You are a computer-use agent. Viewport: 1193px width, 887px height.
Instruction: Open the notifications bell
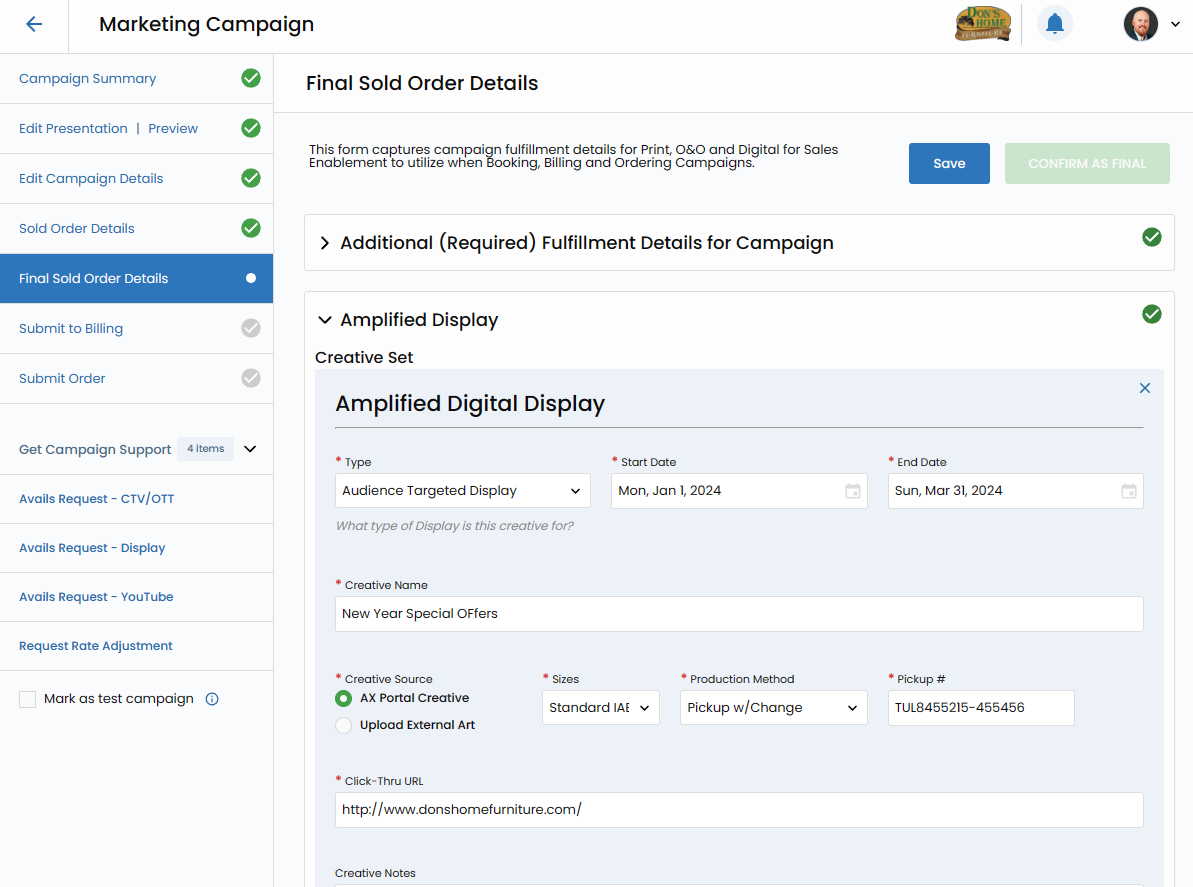[x=1054, y=24]
